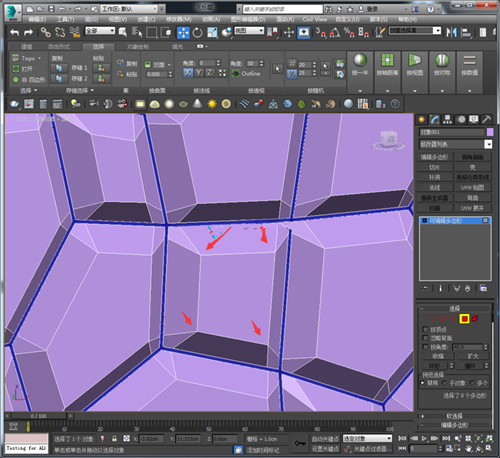Toggle the Angle Snap icon

tap(335, 33)
